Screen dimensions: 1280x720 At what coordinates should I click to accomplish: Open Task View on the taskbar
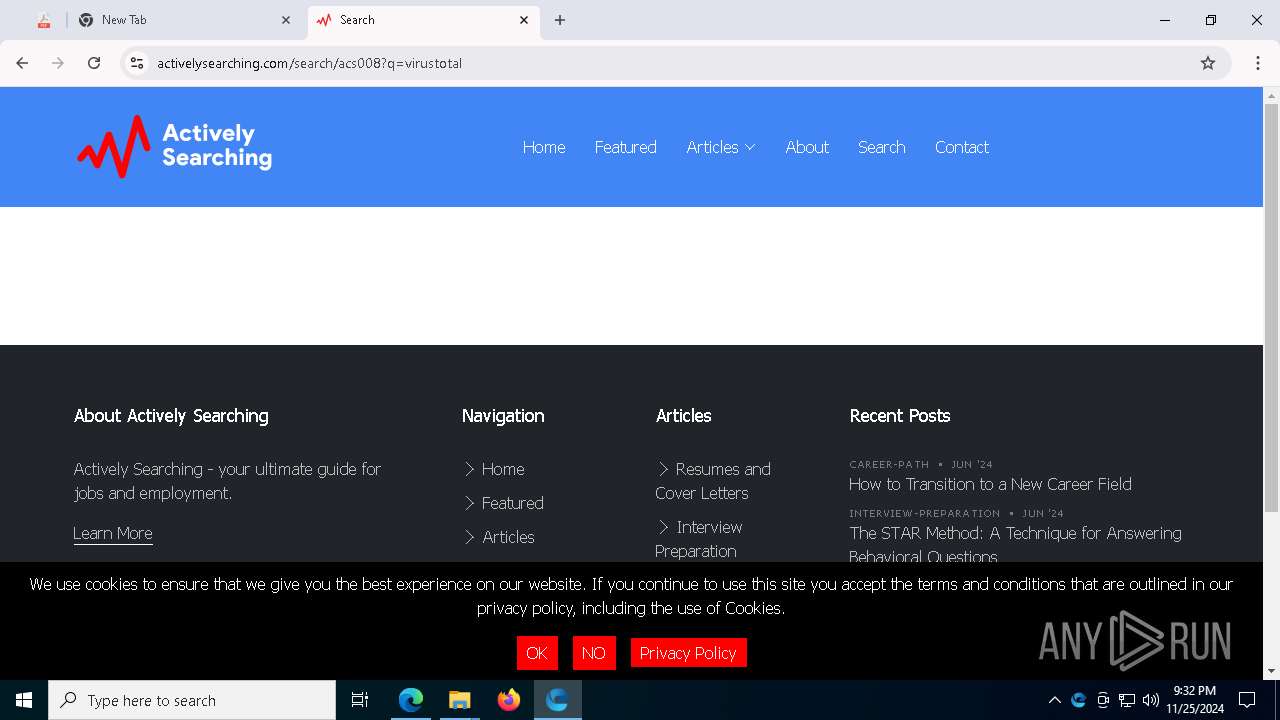360,700
